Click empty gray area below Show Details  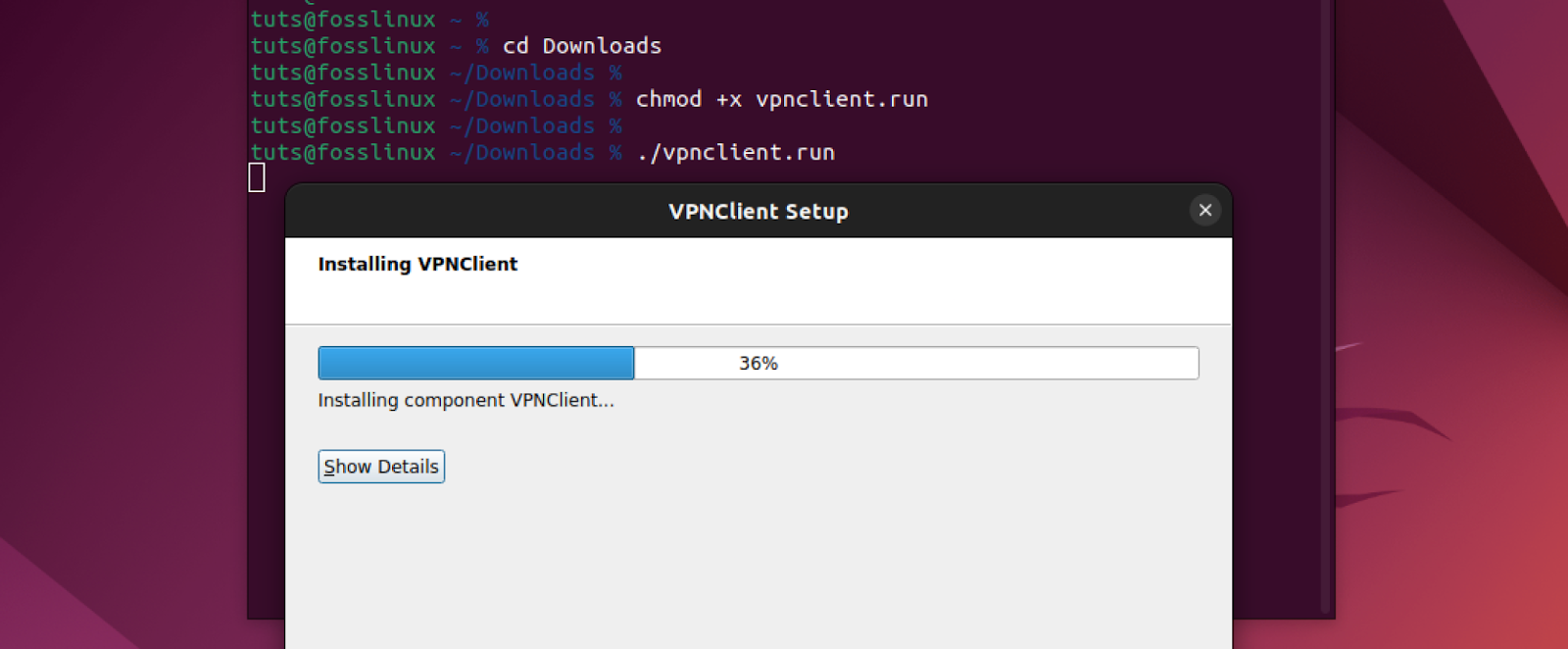[758, 569]
